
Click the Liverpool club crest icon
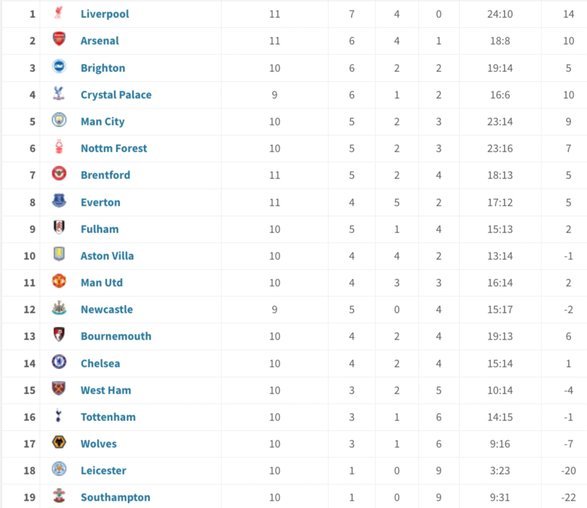[x=58, y=13]
